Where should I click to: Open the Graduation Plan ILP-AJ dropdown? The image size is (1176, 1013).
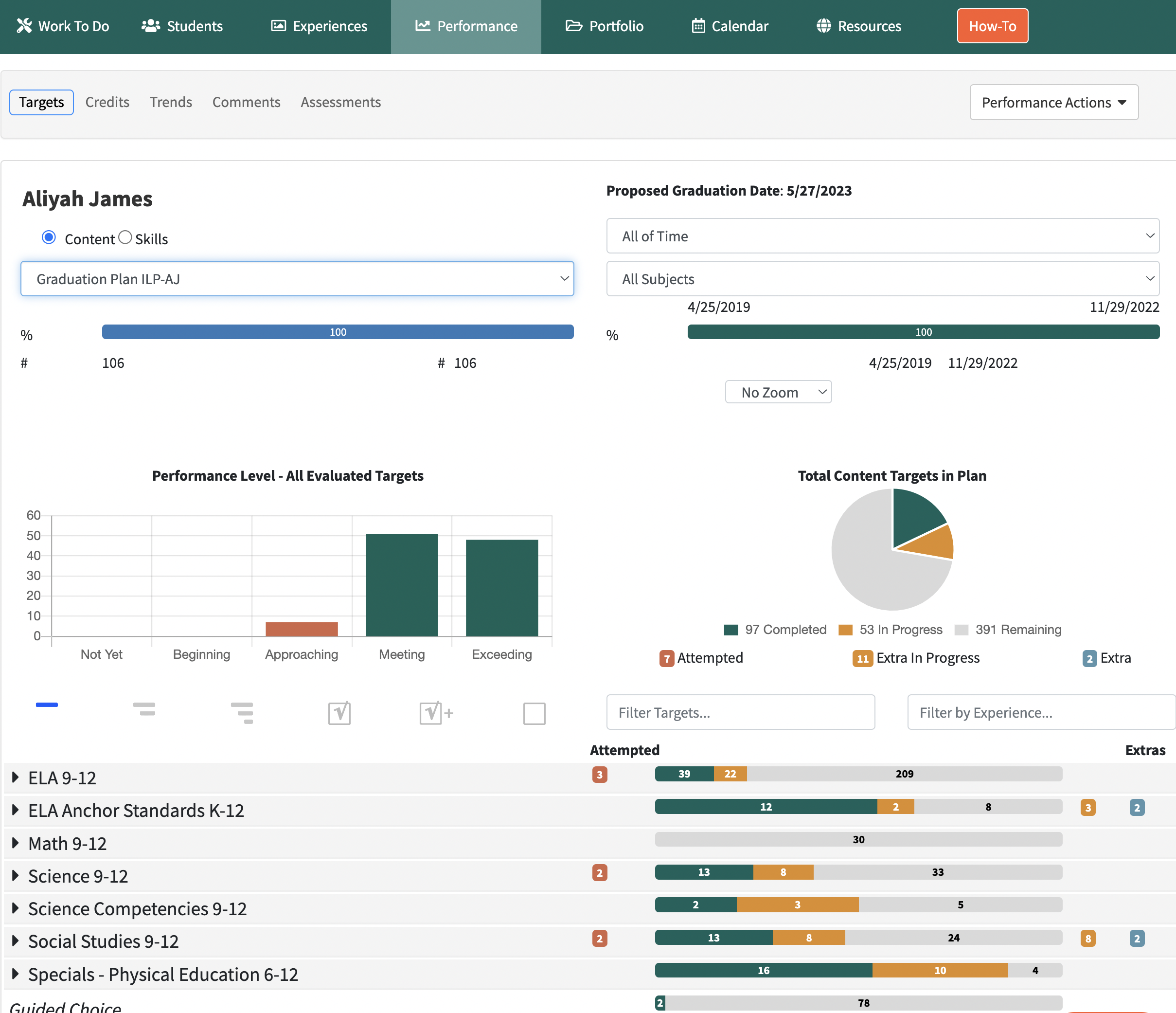point(298,279)
